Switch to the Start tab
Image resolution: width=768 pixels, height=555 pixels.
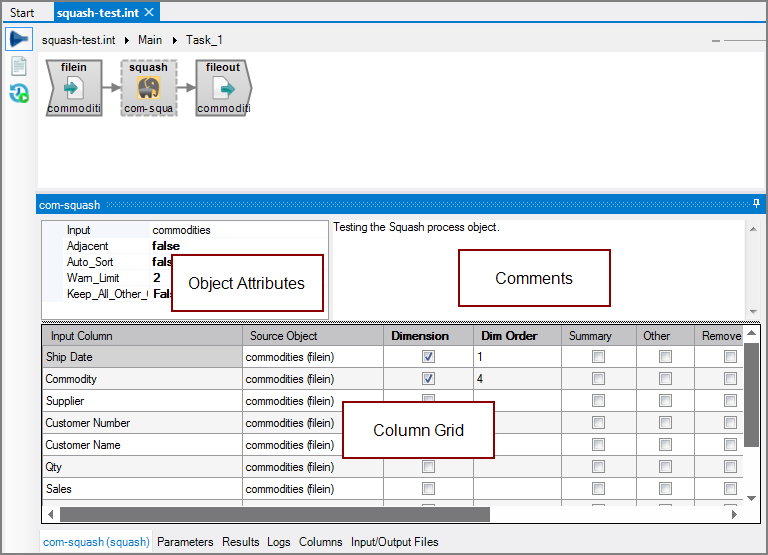coord(22,13)
